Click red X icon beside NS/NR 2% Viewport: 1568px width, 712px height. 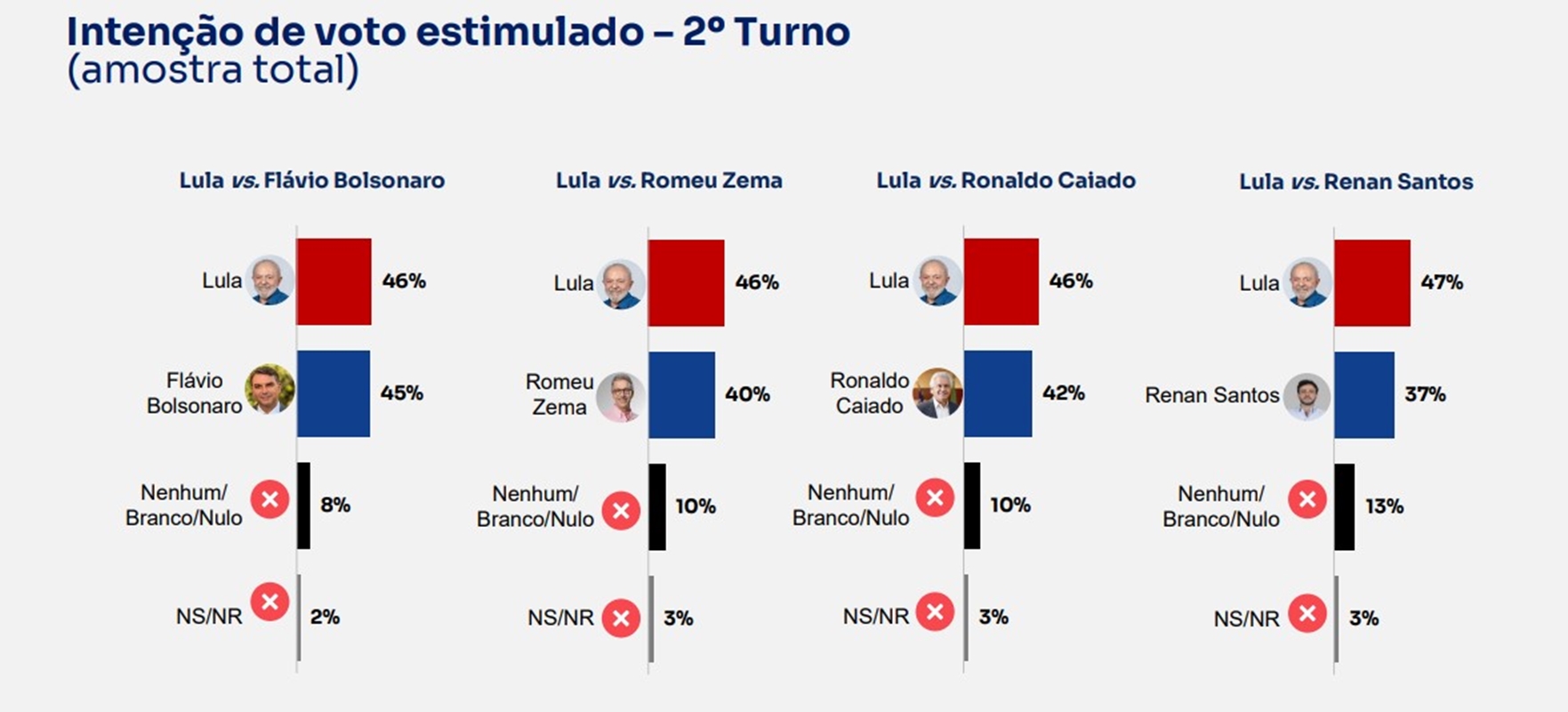pos(269,603)
